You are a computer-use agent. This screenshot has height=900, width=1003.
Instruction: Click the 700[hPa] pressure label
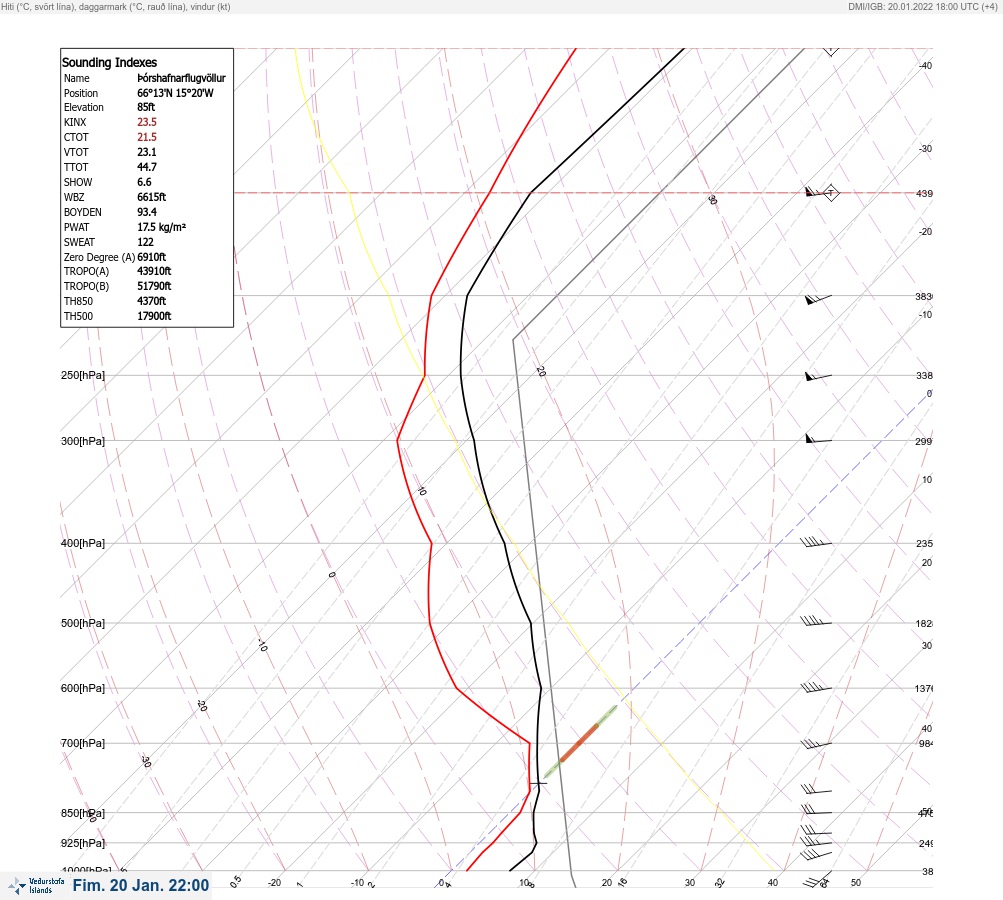pos(83,743)
